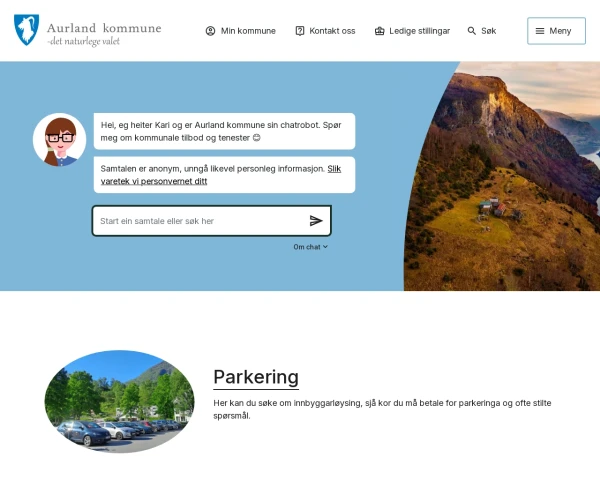Go to Kontakt oss page
600x480 pixels.
point(332,31)
